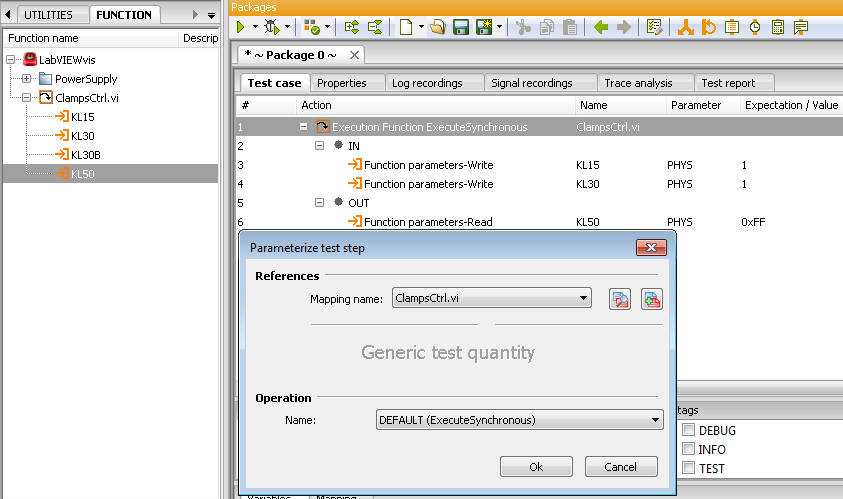Collapse the ClampsCtrl.vi tree node
The width and height of the screenshot is (843, 499).
(x=26, y=97)
